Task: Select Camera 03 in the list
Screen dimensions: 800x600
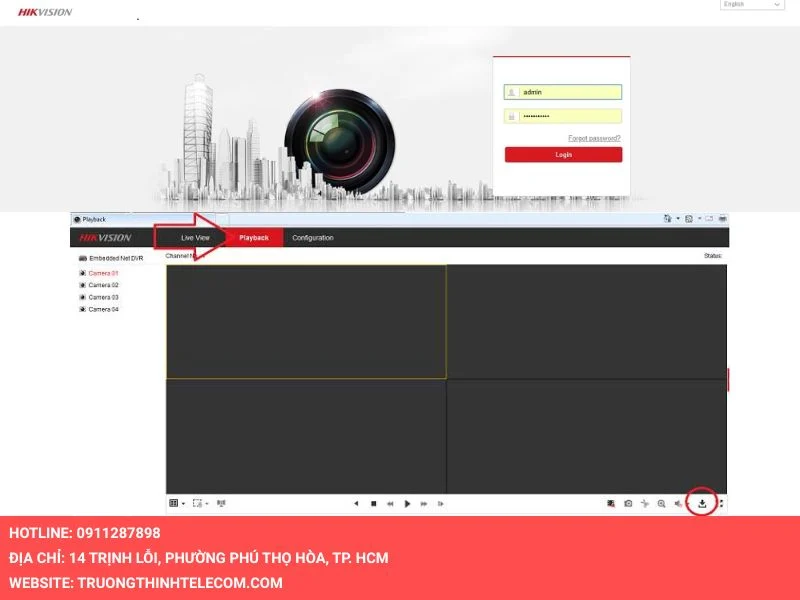Action: (104, 297)
